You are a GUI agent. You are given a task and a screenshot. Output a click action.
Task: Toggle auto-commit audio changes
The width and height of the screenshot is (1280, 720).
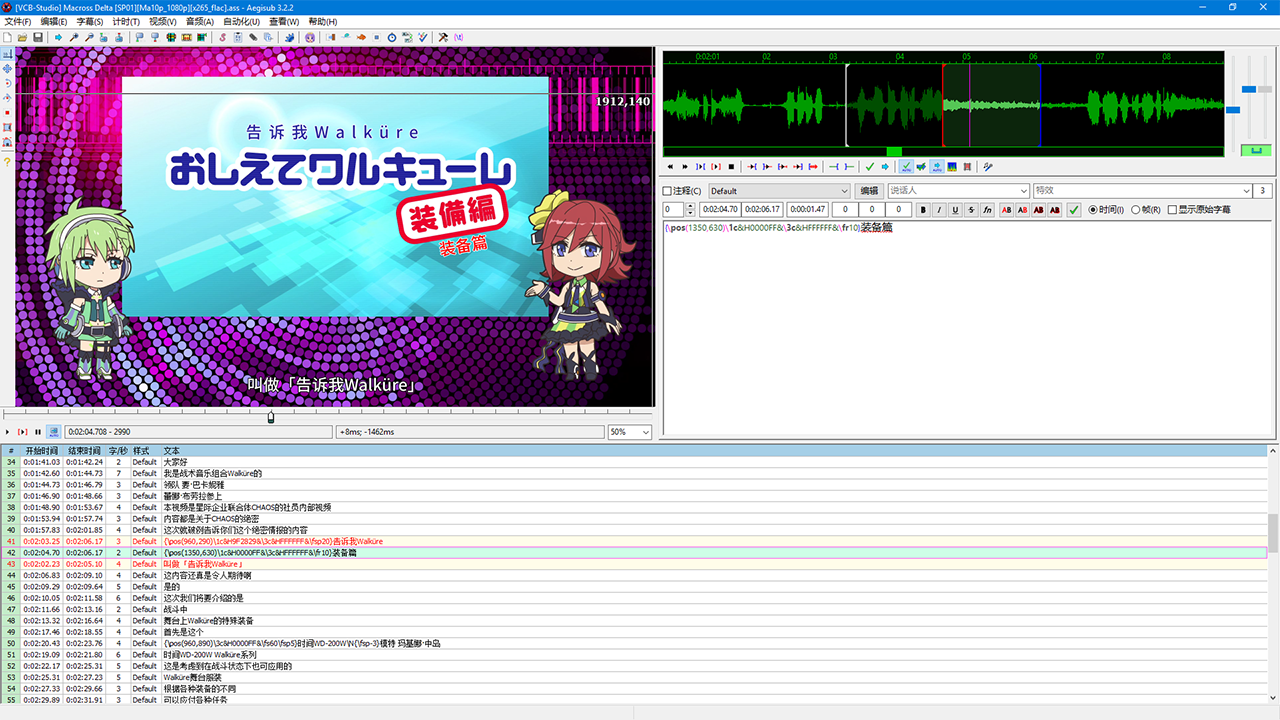point(907,166)
